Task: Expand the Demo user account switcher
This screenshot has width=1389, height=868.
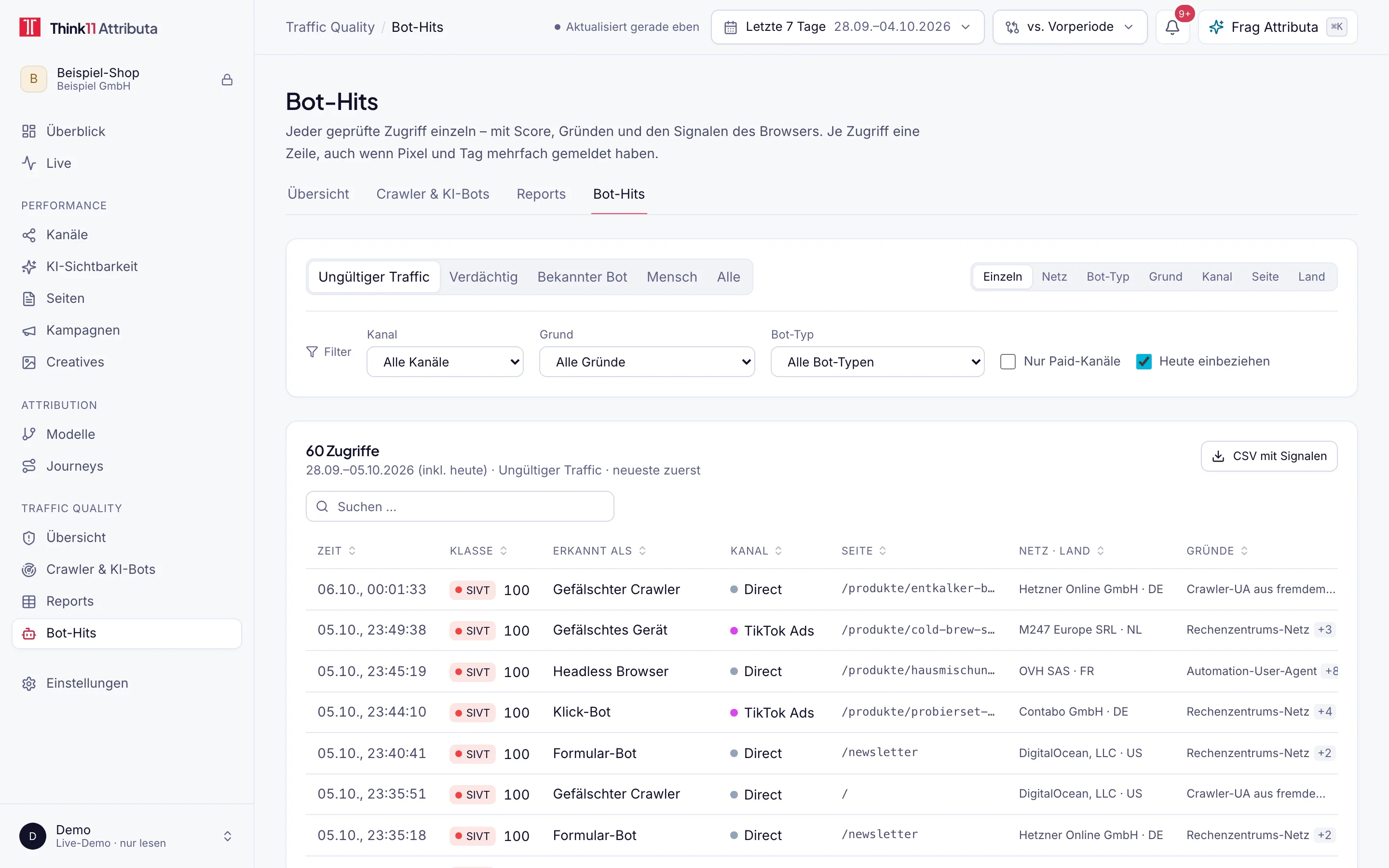Action: coord(126,836)
